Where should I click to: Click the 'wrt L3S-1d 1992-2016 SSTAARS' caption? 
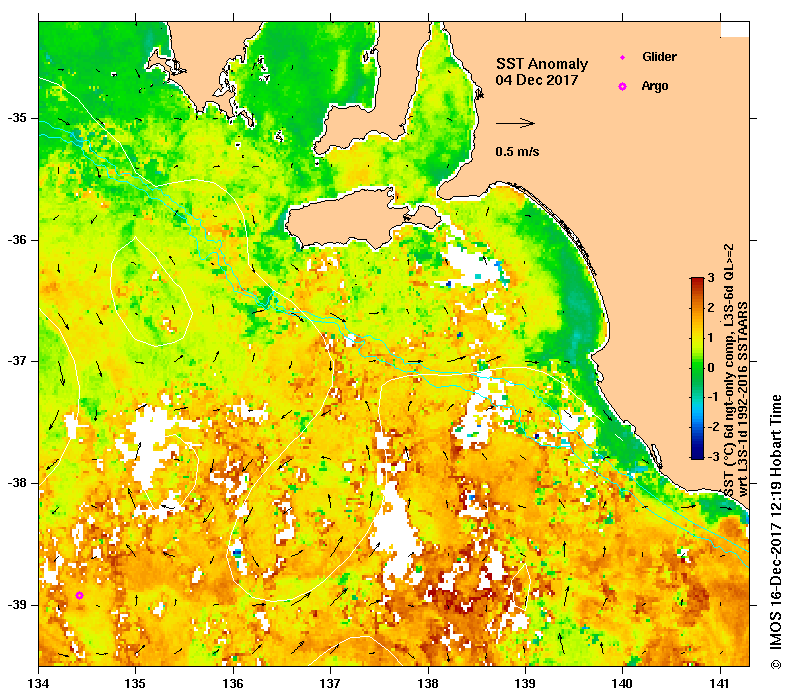[743, 399]
